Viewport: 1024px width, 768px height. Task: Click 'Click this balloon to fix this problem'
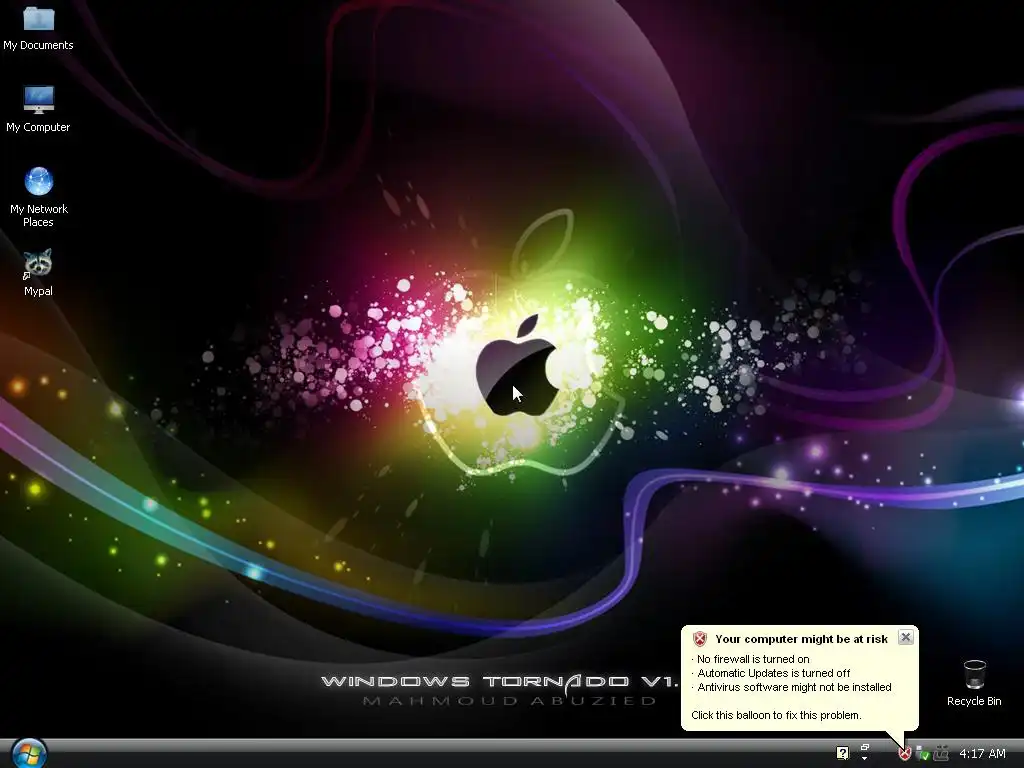(x=776, y=715)
